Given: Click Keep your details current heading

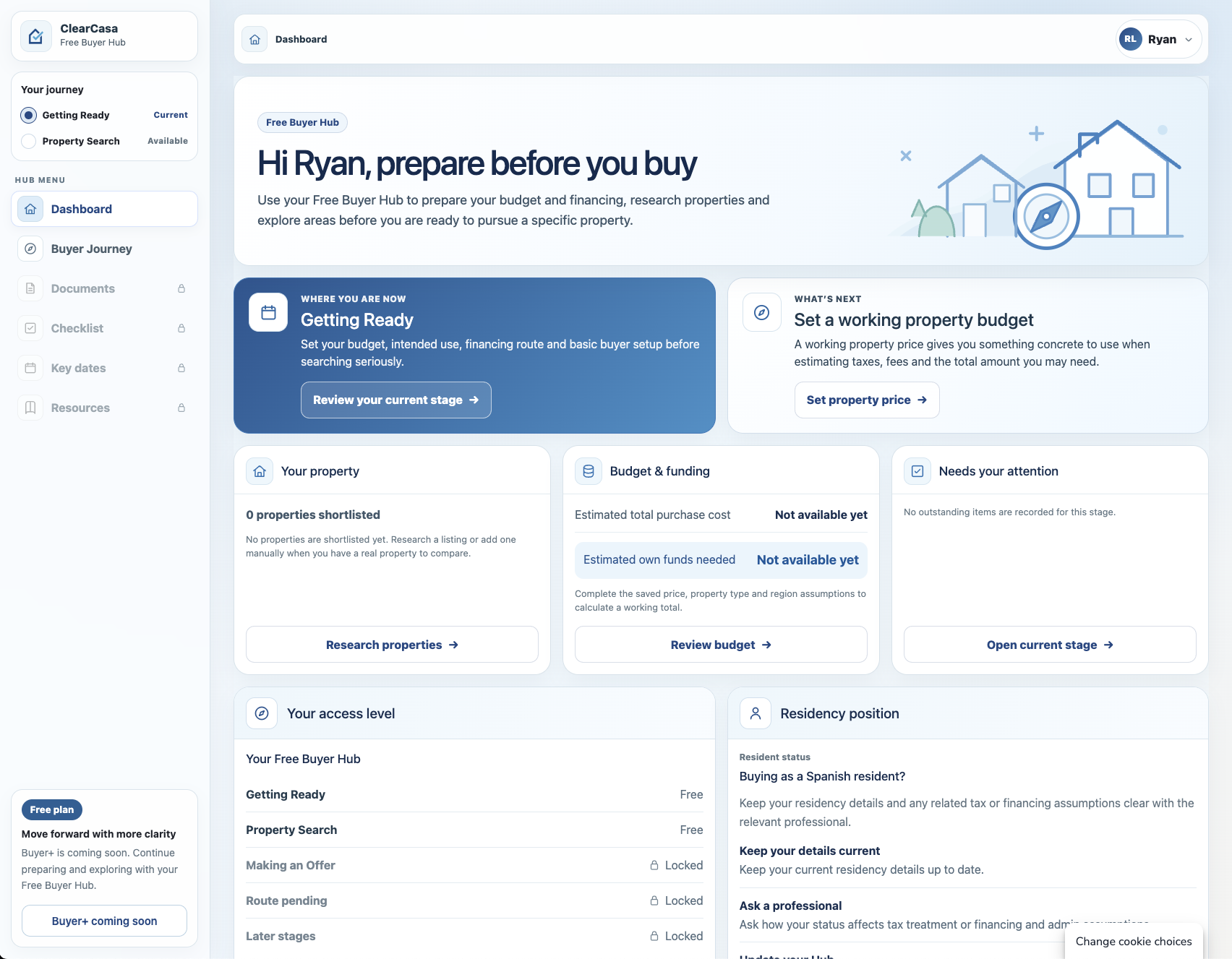Looking at the screenshot, I should point(809,851).
